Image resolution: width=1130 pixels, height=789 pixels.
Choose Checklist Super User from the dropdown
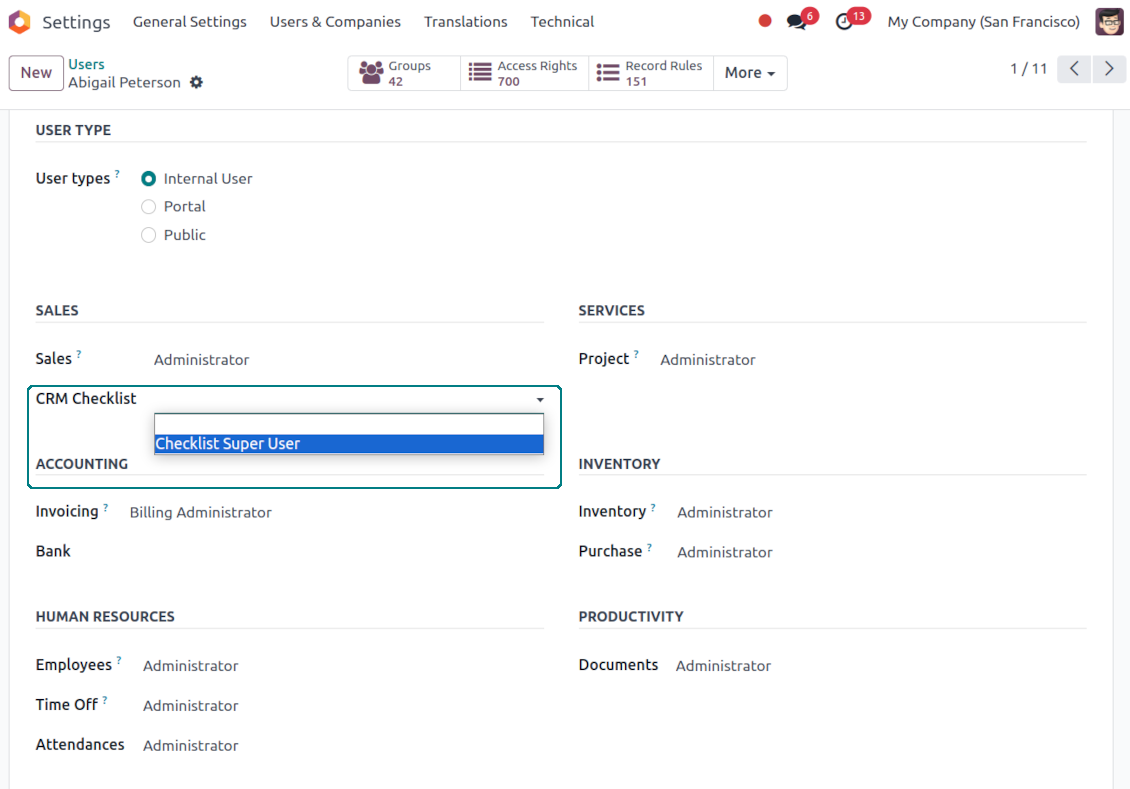pyautogui.click(x=348, y=444)
